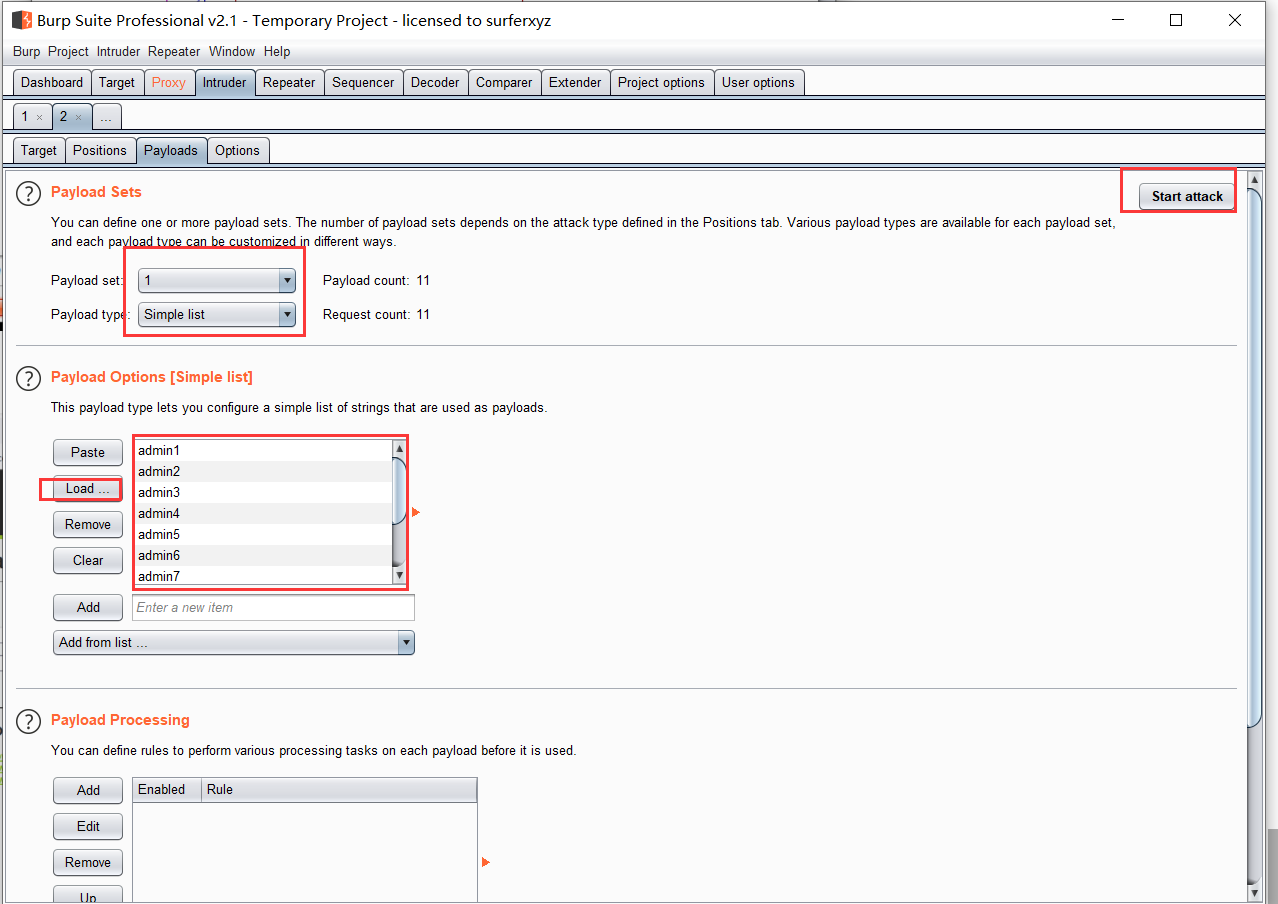Screen dimensions: 1278x904
Task: Switch to the Comparer tab
Action: (x=504, y=83)
